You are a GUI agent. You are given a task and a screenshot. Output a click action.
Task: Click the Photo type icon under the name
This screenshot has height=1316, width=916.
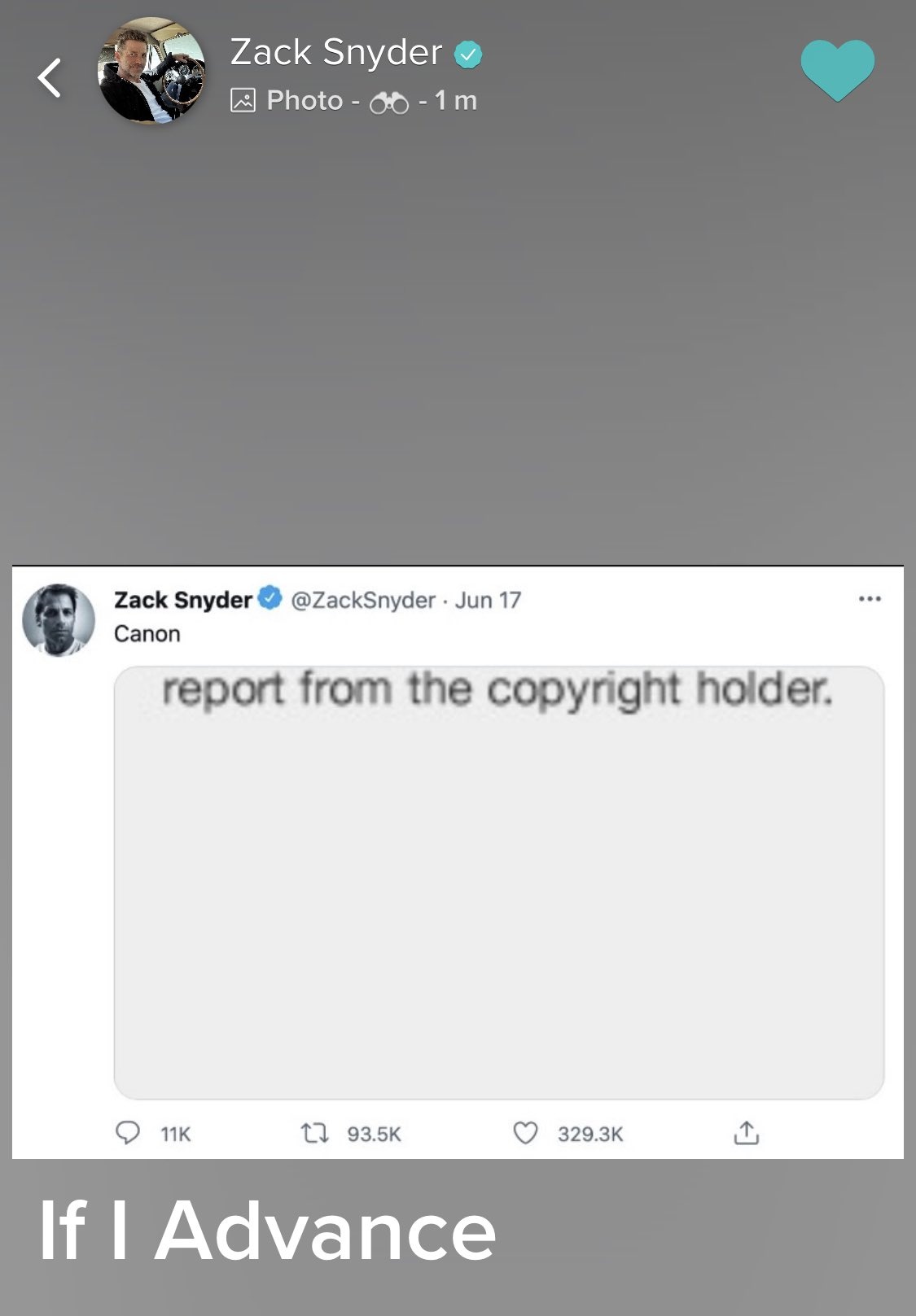click(x=243, y=101)
